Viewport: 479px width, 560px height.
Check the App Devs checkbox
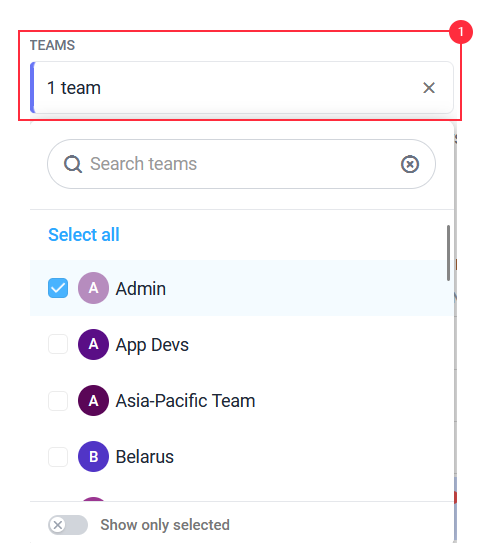click(x=58, y=344)
